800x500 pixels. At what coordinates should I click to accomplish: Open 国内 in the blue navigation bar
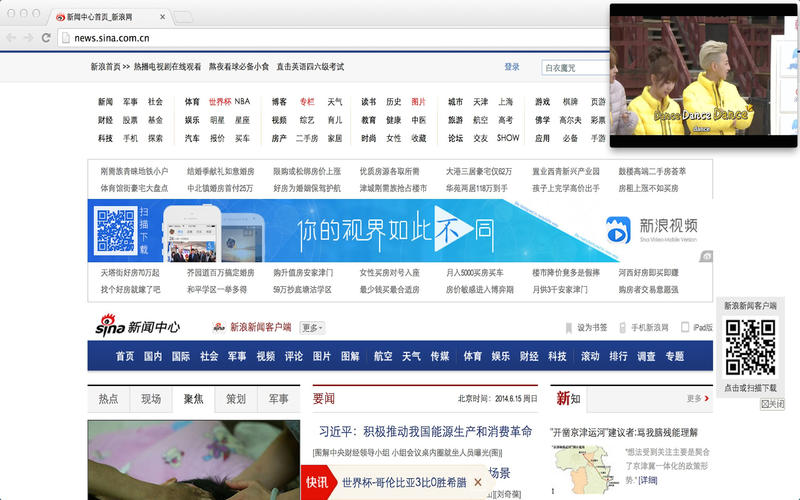153,356
